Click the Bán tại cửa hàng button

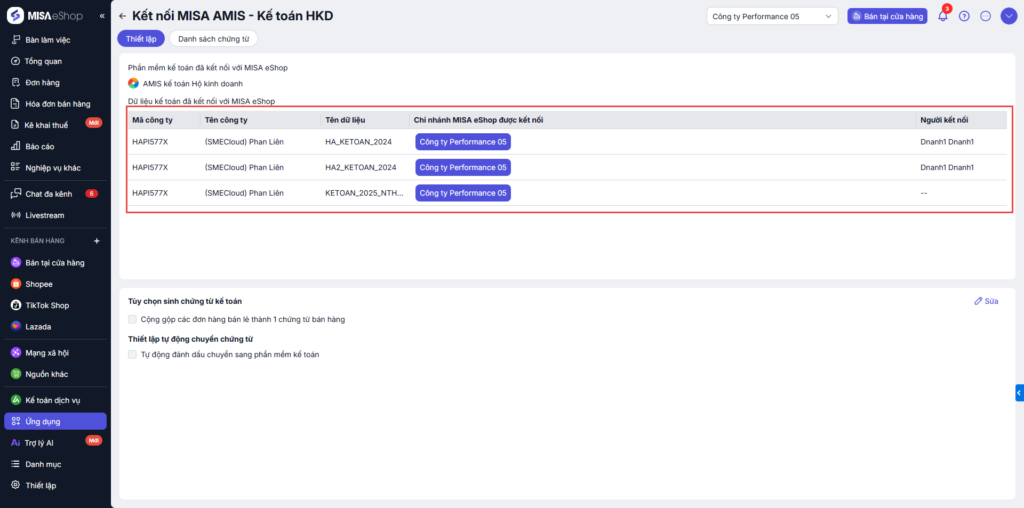(x=887, y=16)
